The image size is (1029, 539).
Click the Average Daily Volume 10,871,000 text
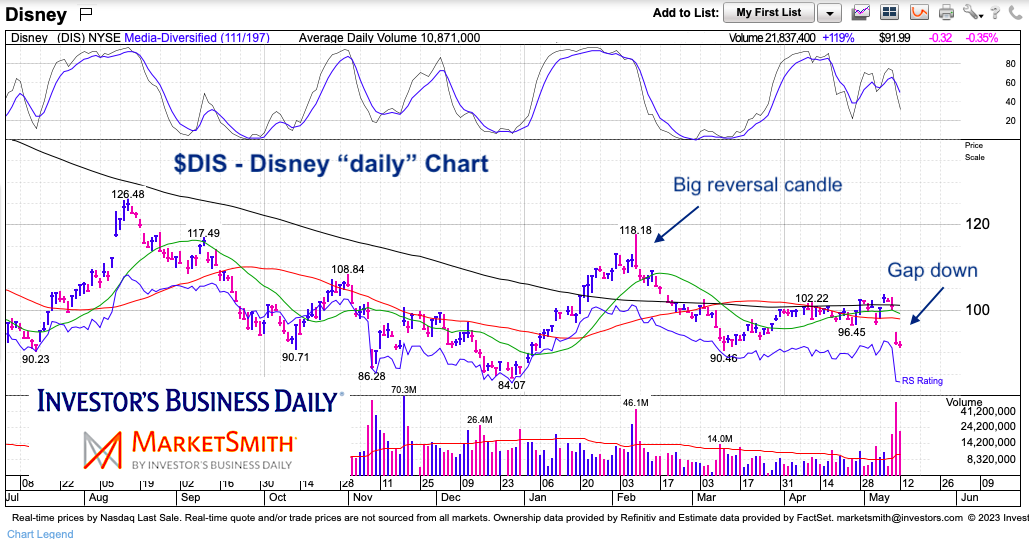point(389,38)
